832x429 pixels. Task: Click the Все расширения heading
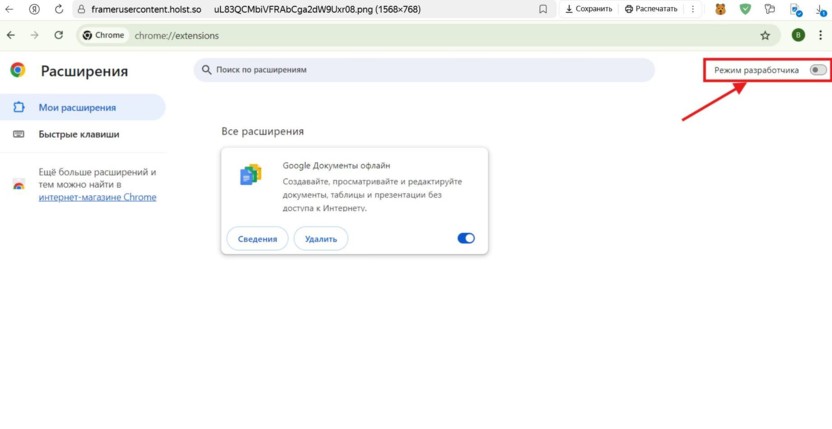point(263,131)
